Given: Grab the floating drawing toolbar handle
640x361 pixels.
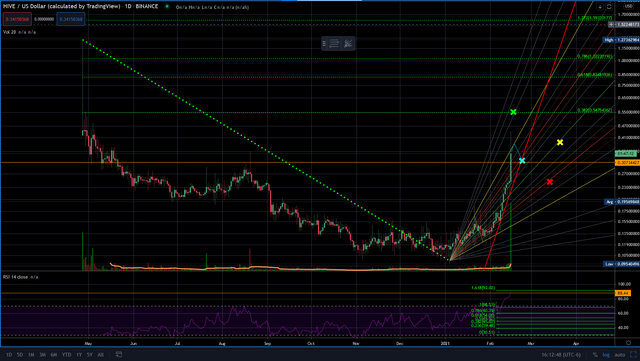Looking at the screenshot, I should click(324, 43).
